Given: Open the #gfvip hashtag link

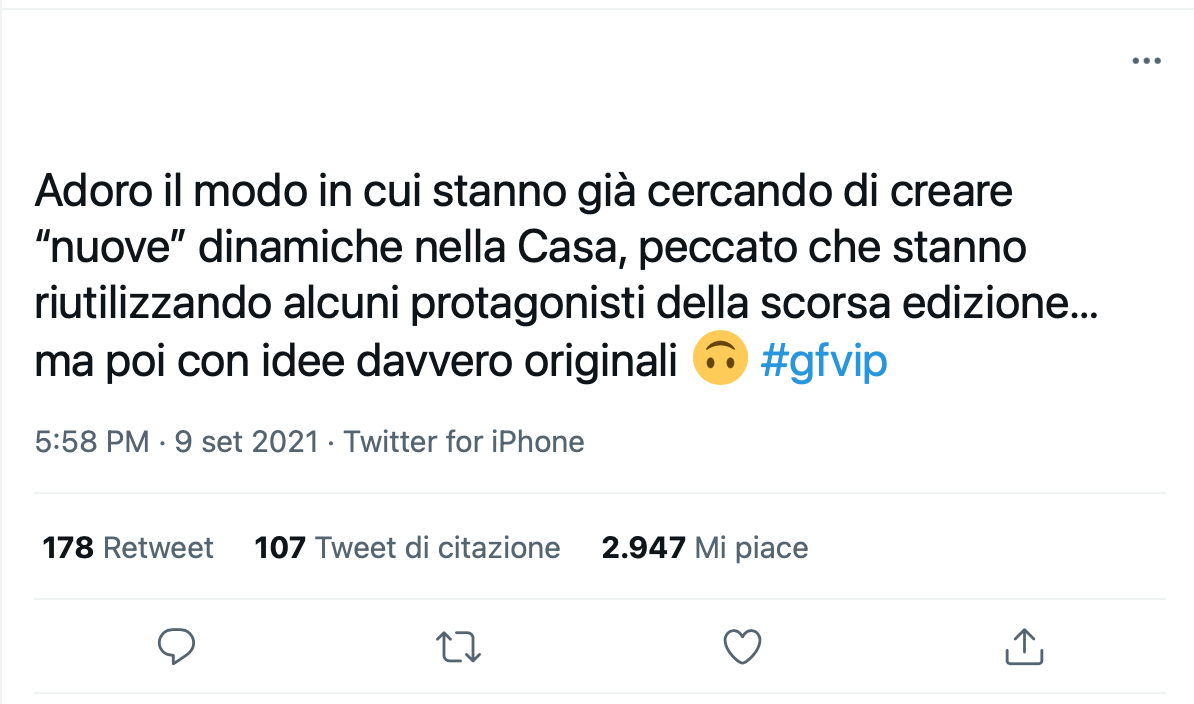Looking at the screenshot, I should coord(824,361).
